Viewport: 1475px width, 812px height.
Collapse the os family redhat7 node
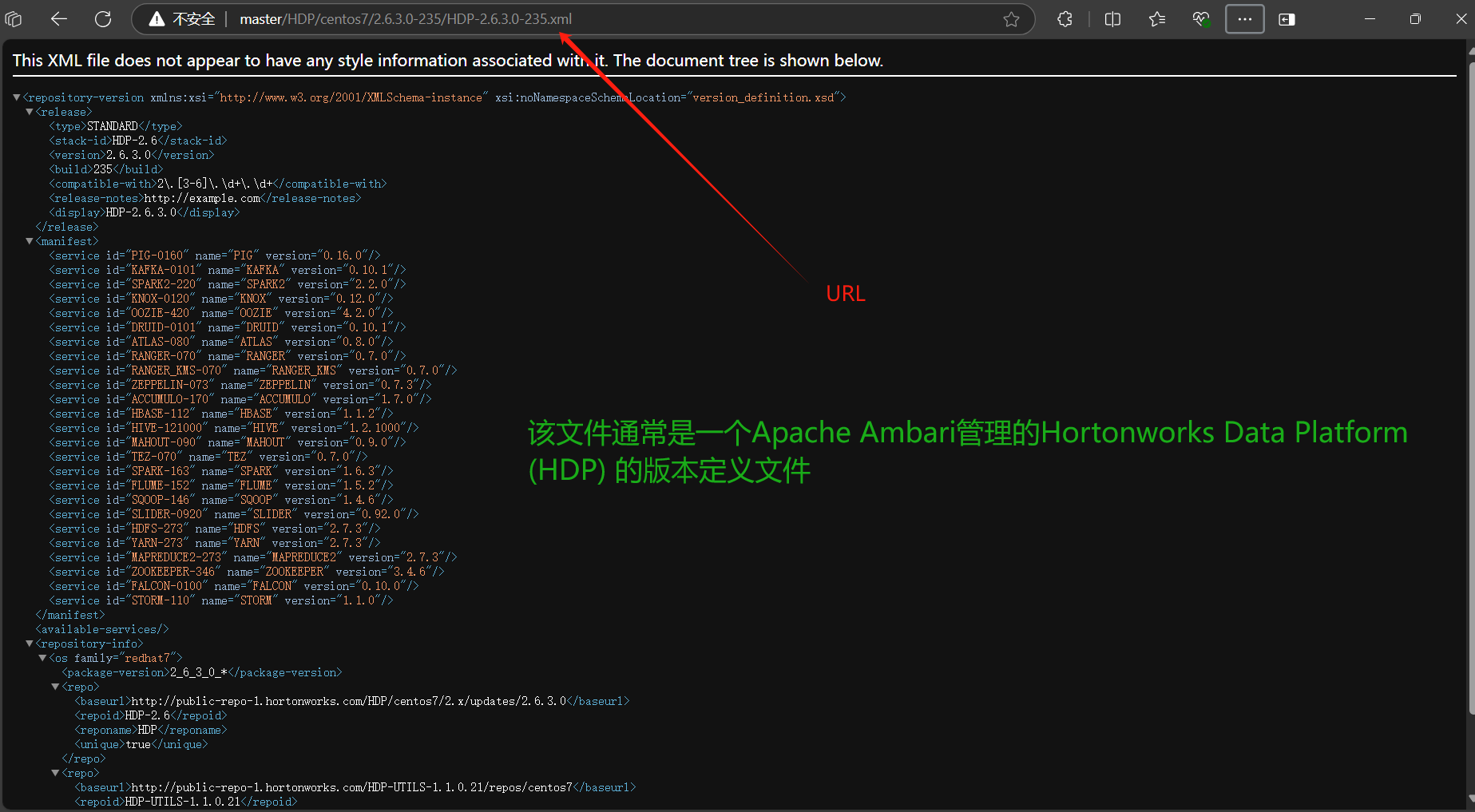pos(42,658)
